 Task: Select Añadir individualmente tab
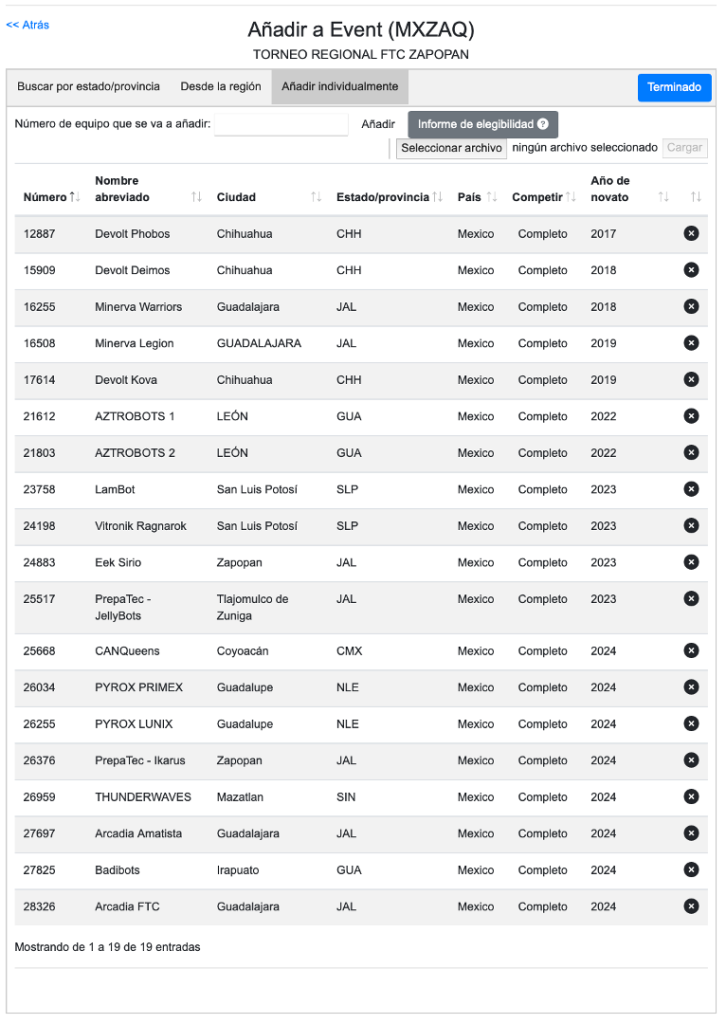pyautogui.click(x=340, y=87)
